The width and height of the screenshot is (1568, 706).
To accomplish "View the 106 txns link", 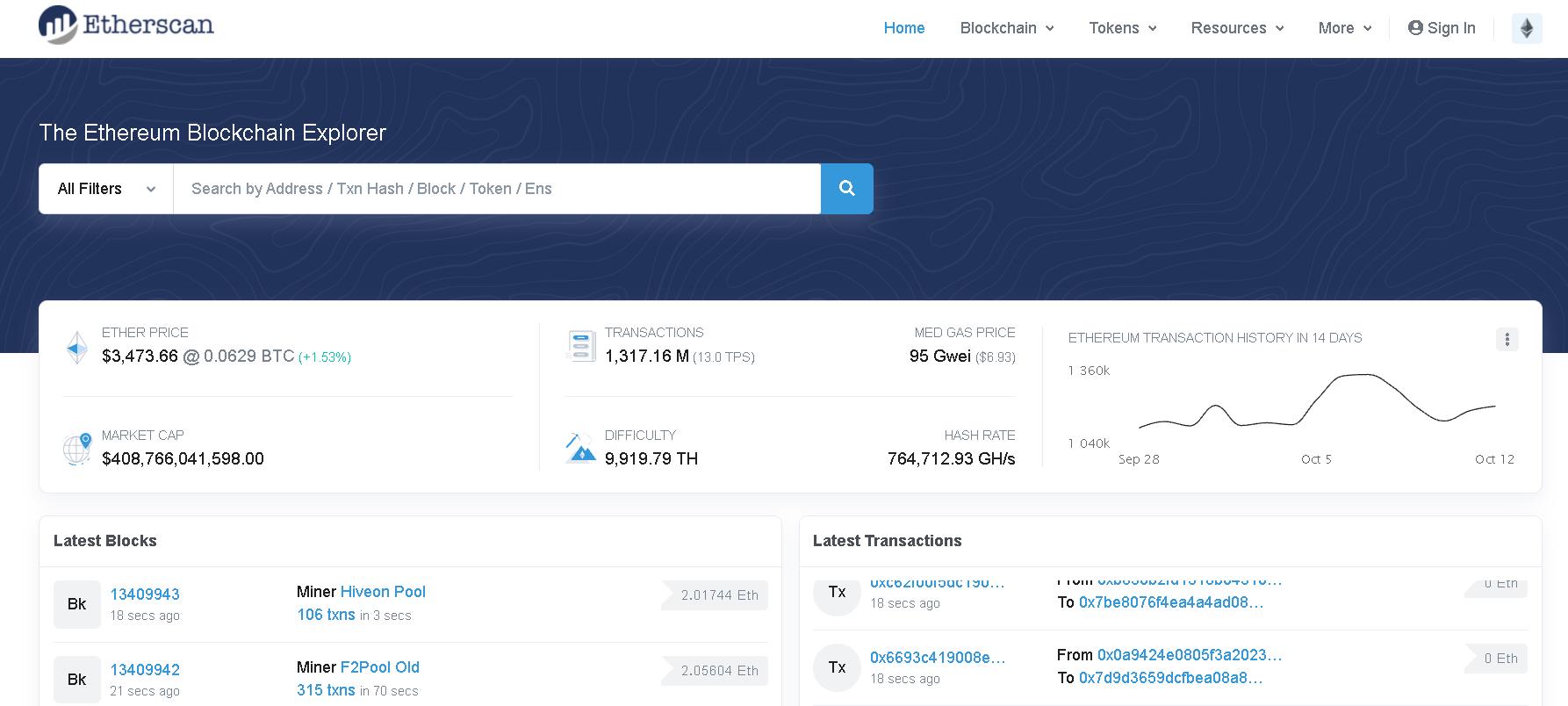I will click(x=326, y=615).
